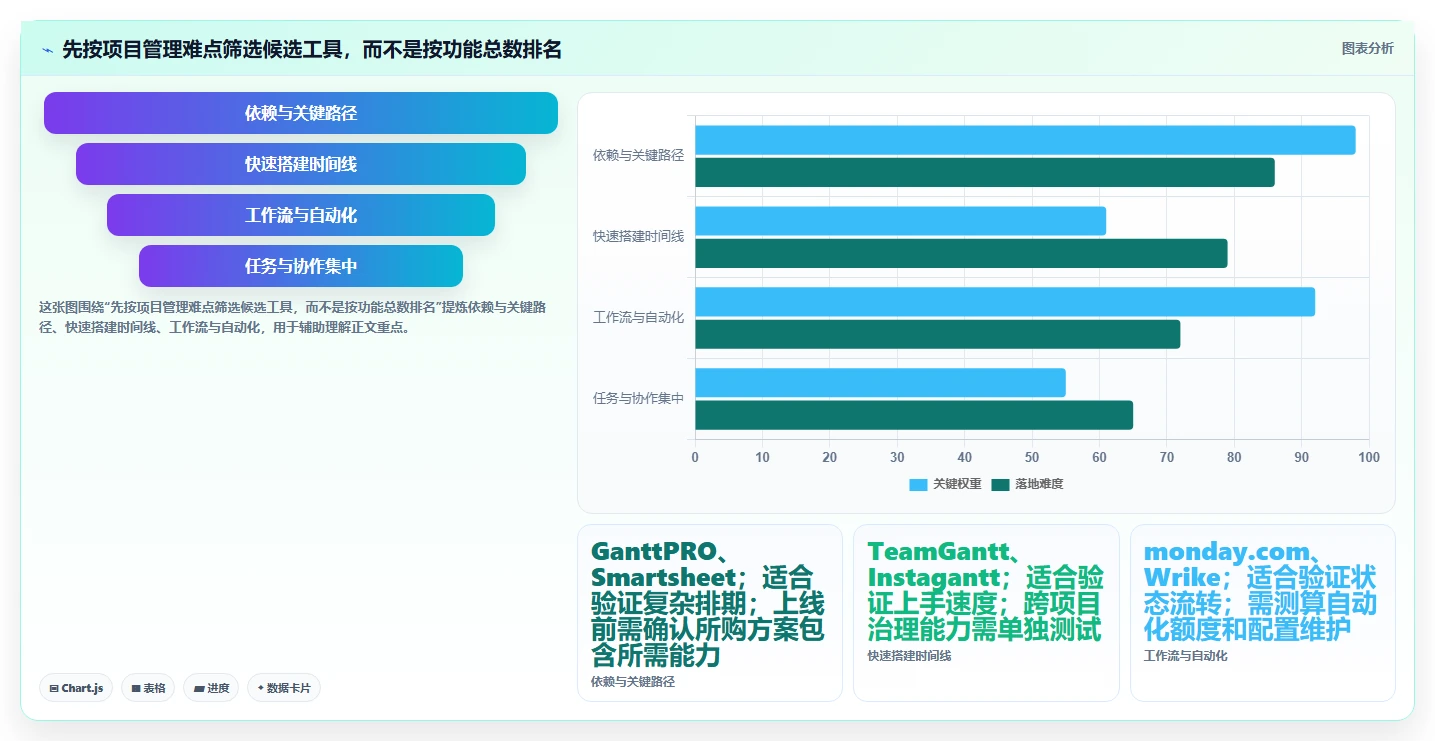Click the 数据卡片 tag chip
The height and width of the screenshot is (741, 1435).
pos(284,688)
